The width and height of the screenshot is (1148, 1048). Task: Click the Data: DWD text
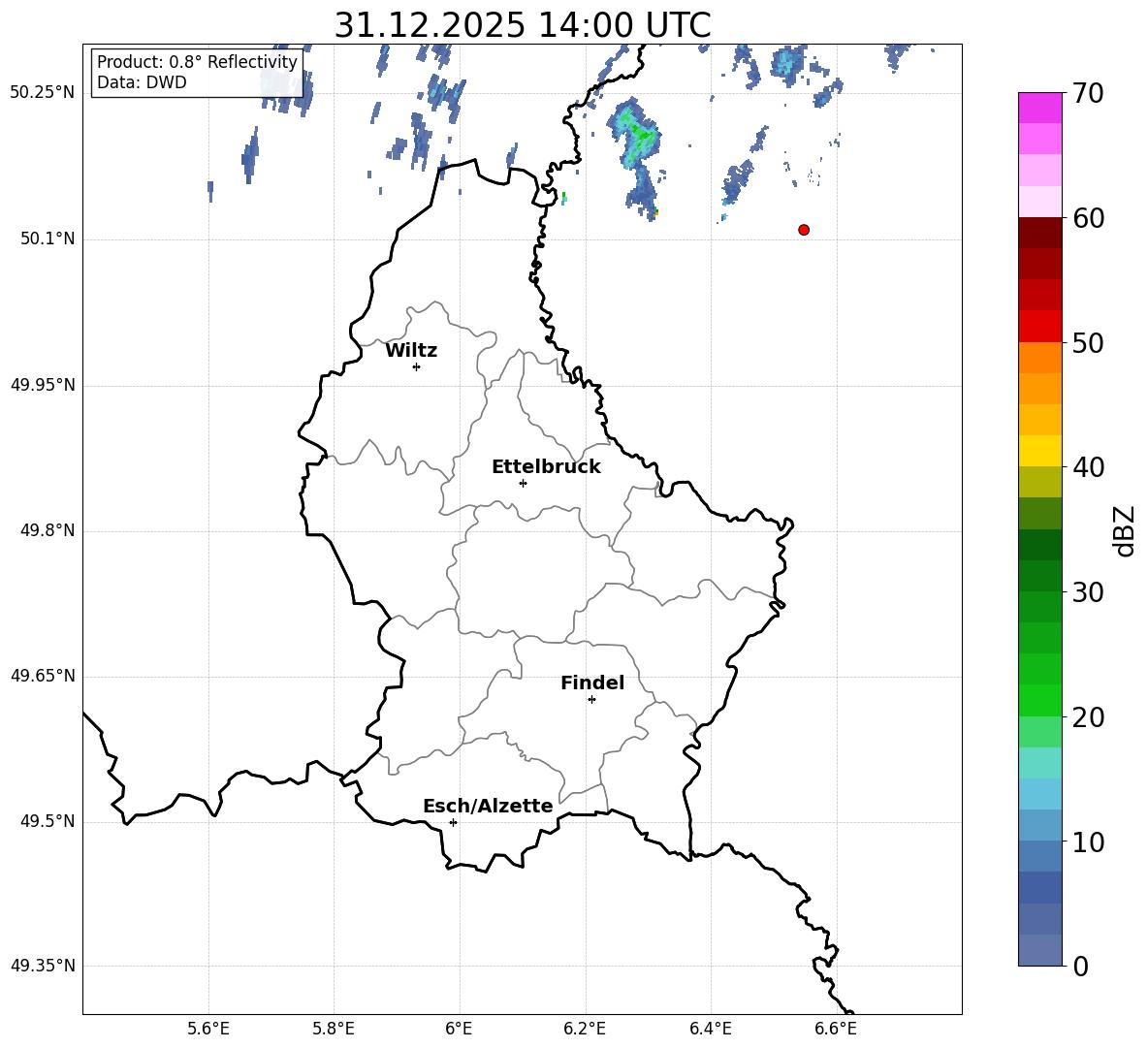(x=142, y=82)
